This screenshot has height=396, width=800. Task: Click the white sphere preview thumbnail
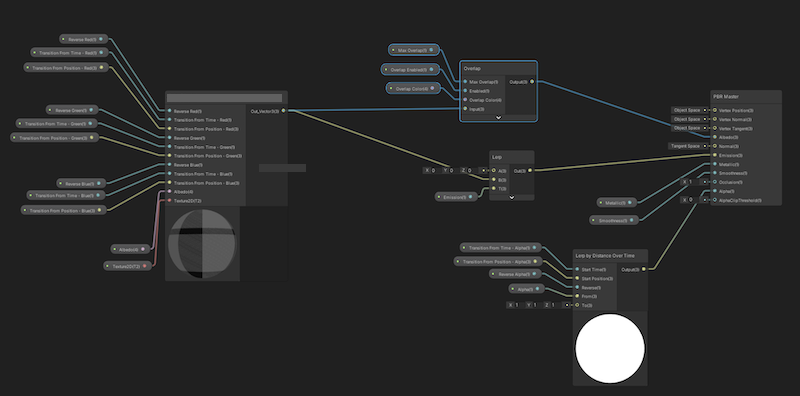coord(610,349)
